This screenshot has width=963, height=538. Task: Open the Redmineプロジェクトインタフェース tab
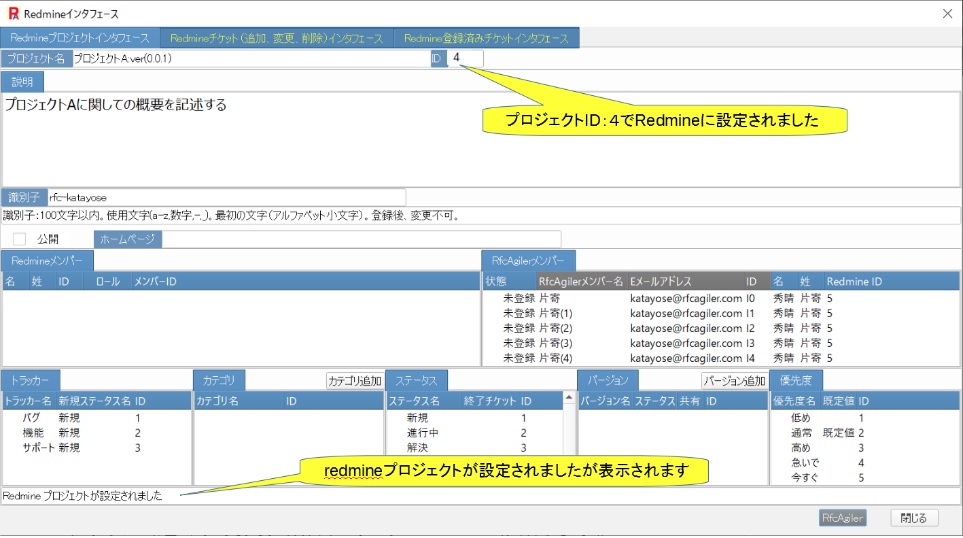pyautogui.click(x=80, y=38)
